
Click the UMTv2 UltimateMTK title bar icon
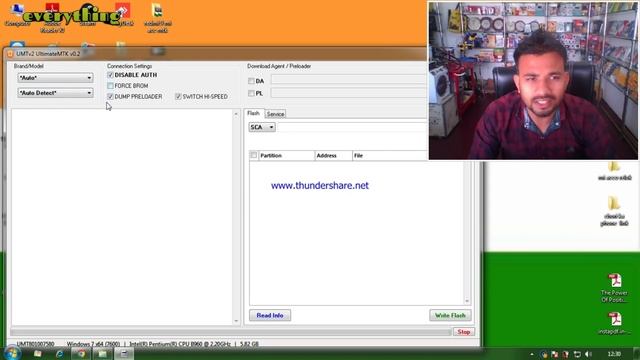(10, 53)
